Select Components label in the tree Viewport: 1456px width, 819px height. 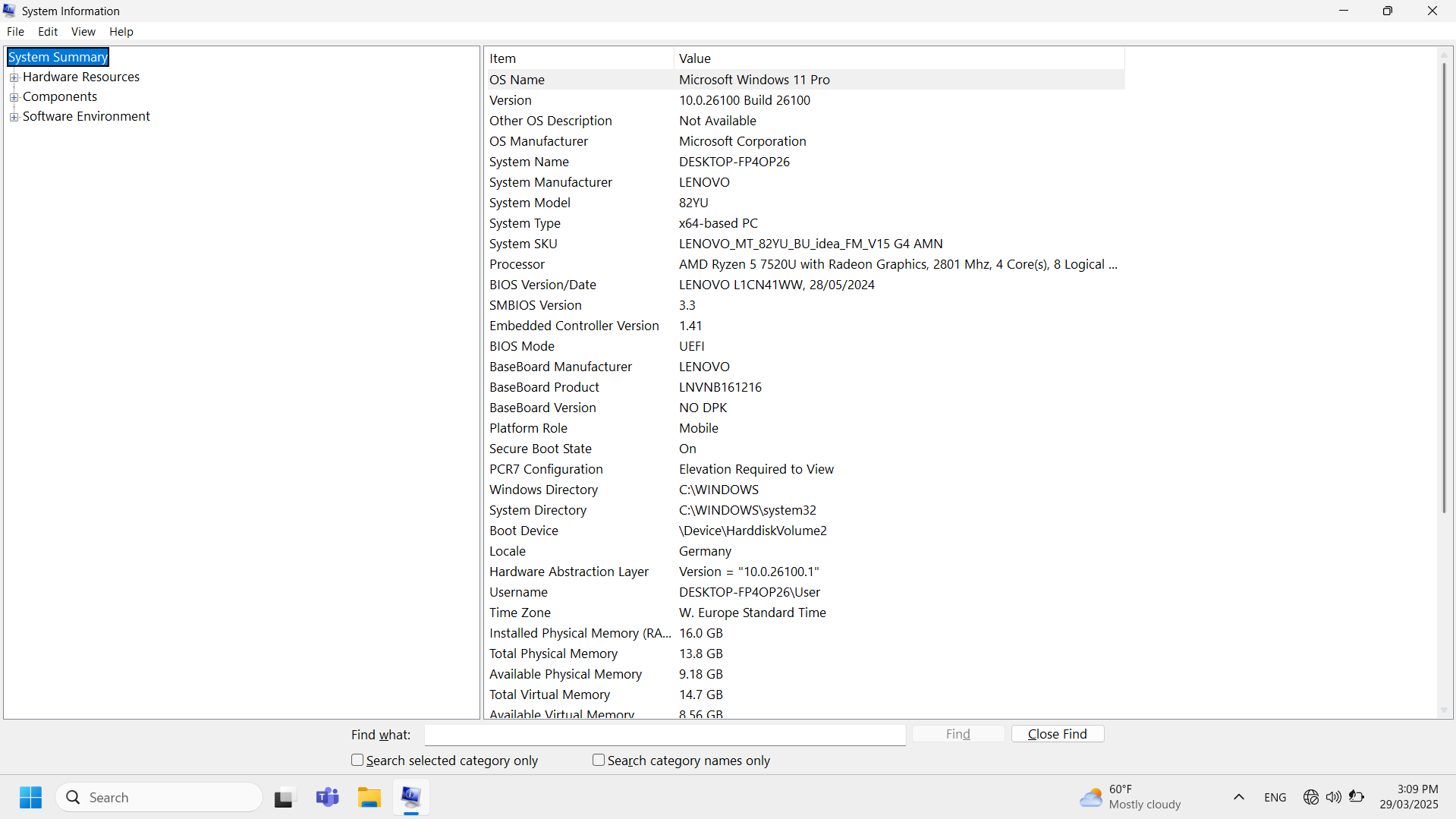(60, 96)
